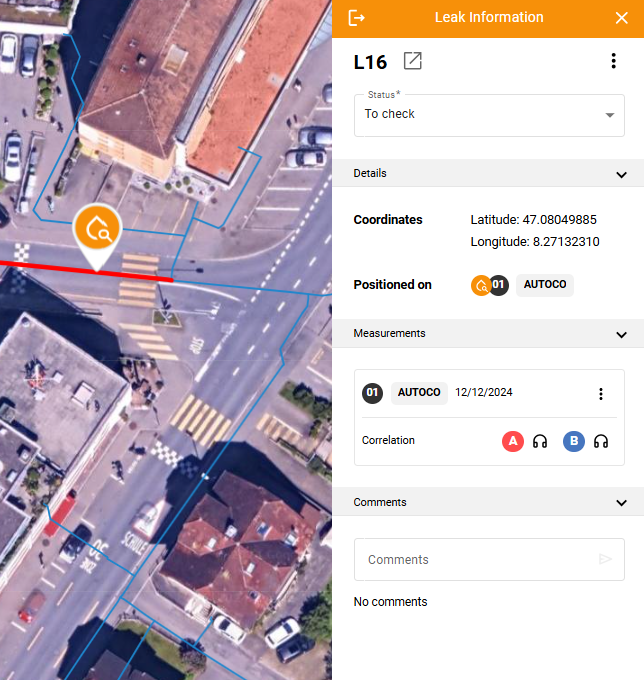The height and width of the screenshot is (680, 644).
Task: Listen to sensor A via headphone icon
Action: pyautogui.click(x=540, y=441)
